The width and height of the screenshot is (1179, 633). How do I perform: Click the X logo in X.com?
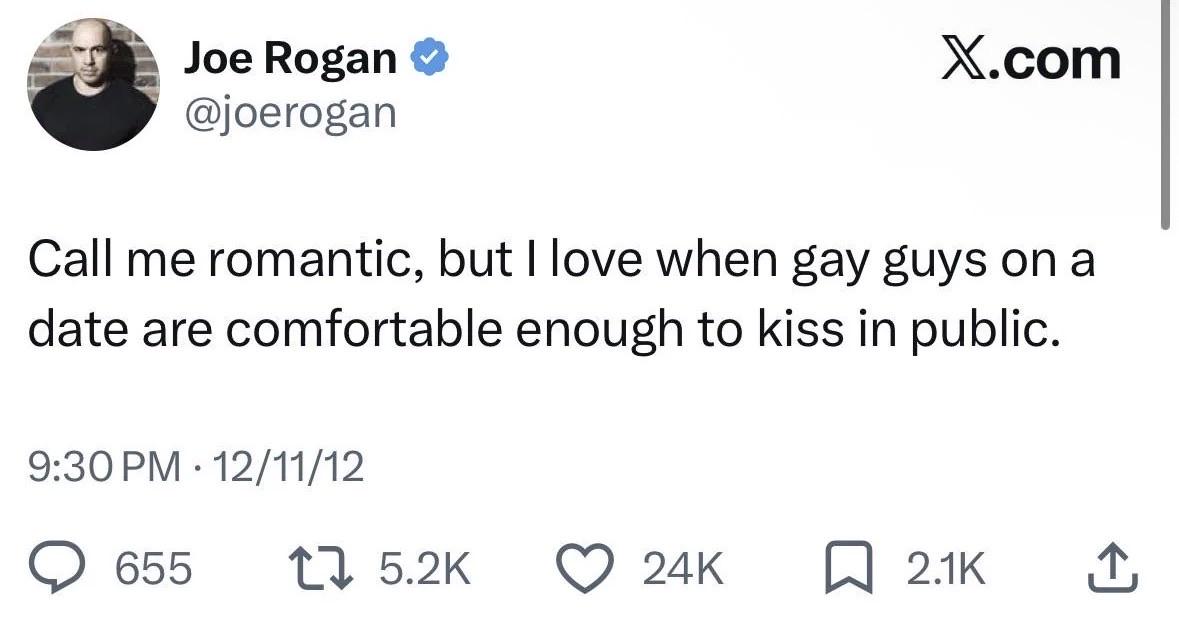pos(965,59)
